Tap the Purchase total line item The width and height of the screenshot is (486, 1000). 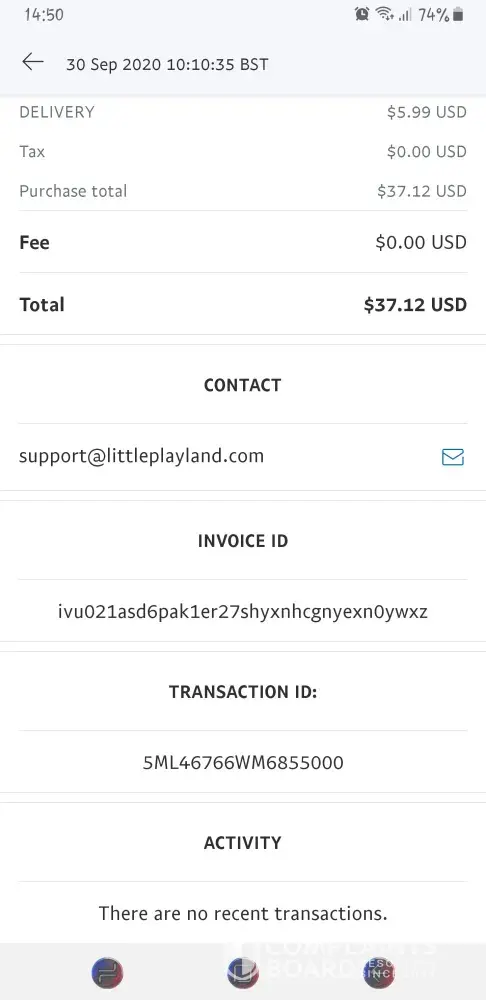pos(243,191)
